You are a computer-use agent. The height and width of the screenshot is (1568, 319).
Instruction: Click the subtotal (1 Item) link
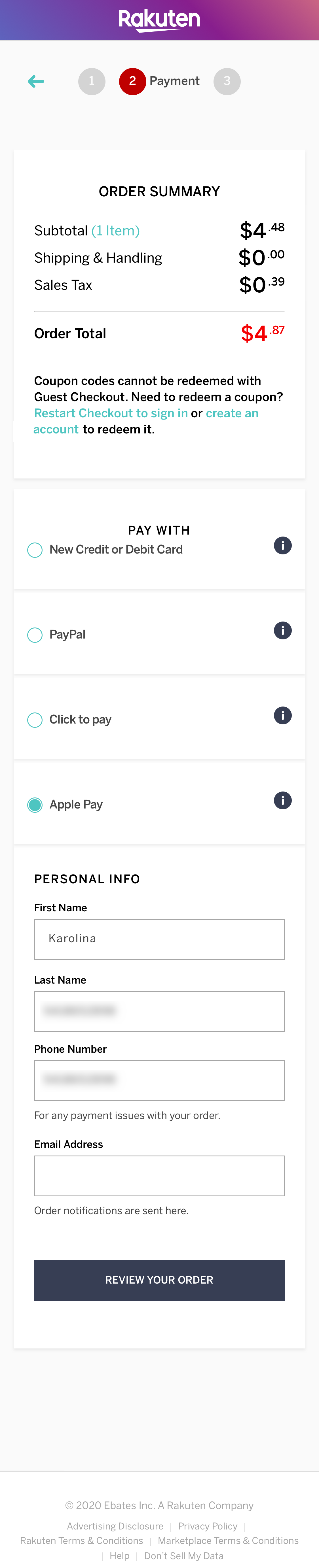coord(116,231)
